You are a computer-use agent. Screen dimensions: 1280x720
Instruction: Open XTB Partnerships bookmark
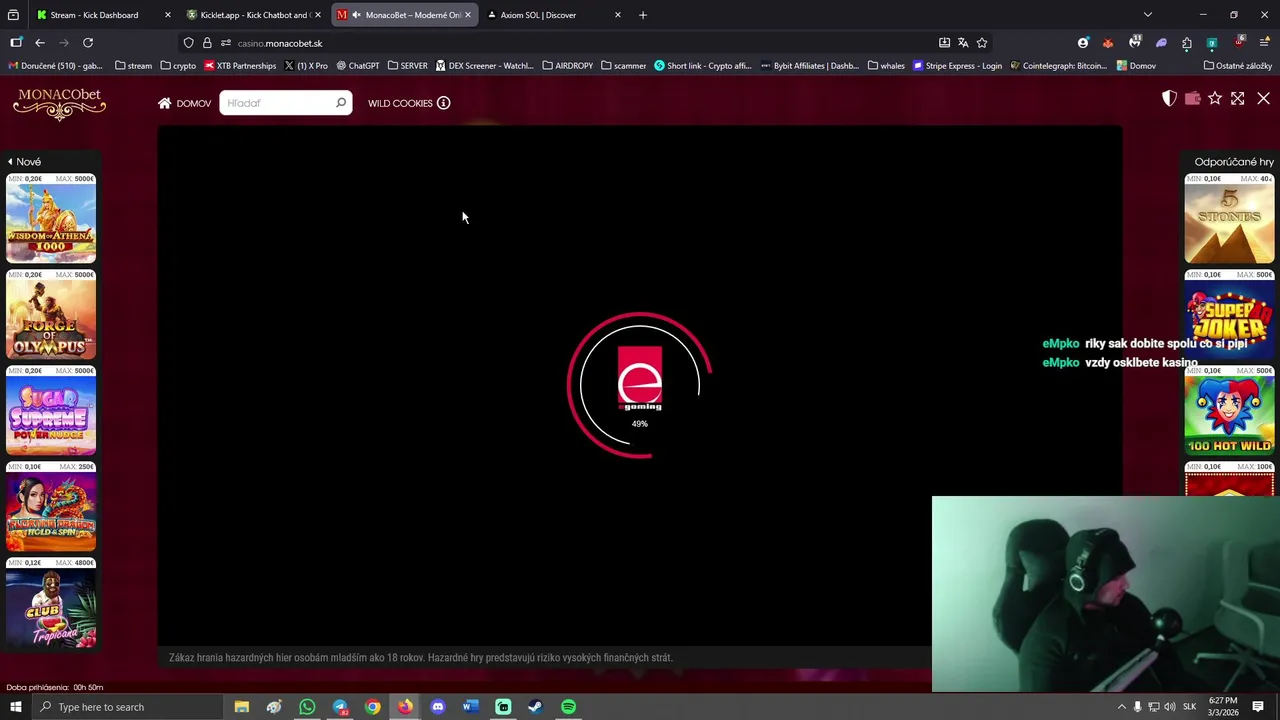(x=240, y=66)
